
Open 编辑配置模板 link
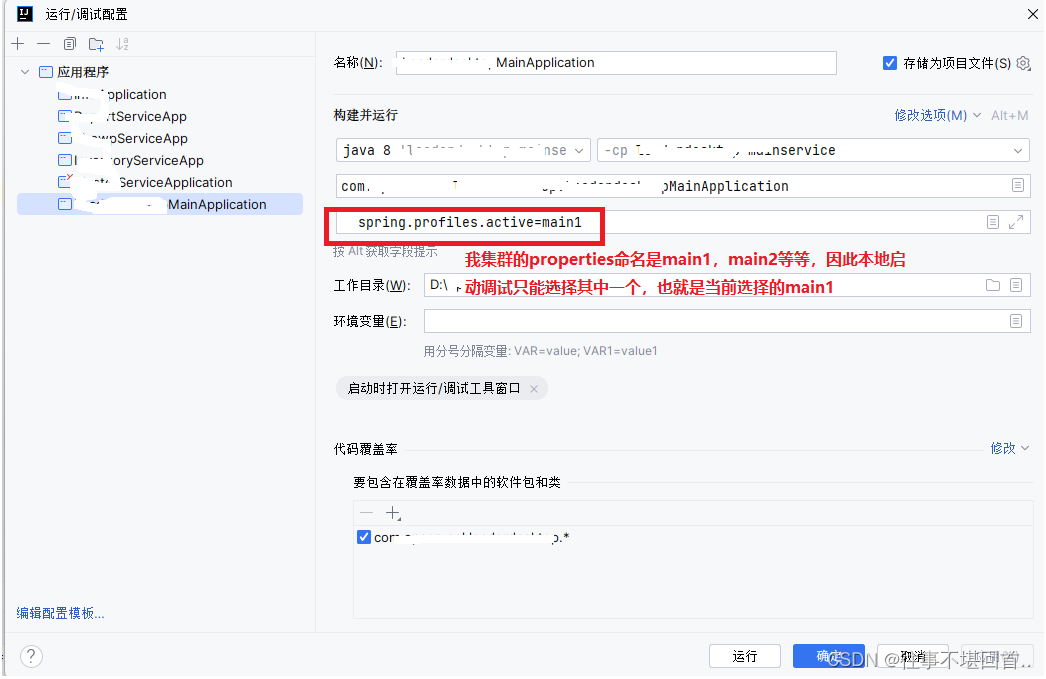pyautogui.click(x=60, y=612)
